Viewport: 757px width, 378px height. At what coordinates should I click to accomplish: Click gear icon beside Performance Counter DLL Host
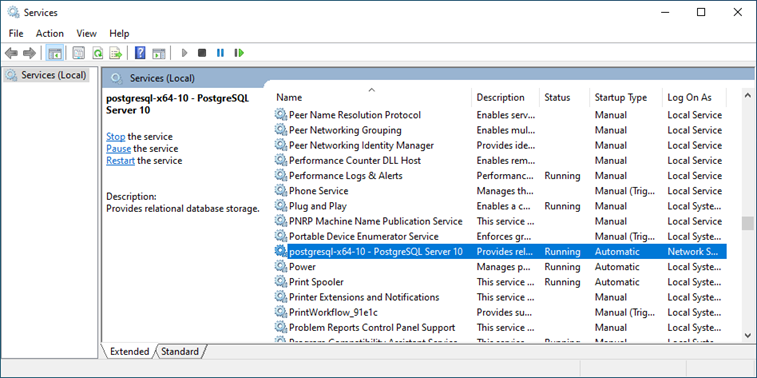[280, 160]
